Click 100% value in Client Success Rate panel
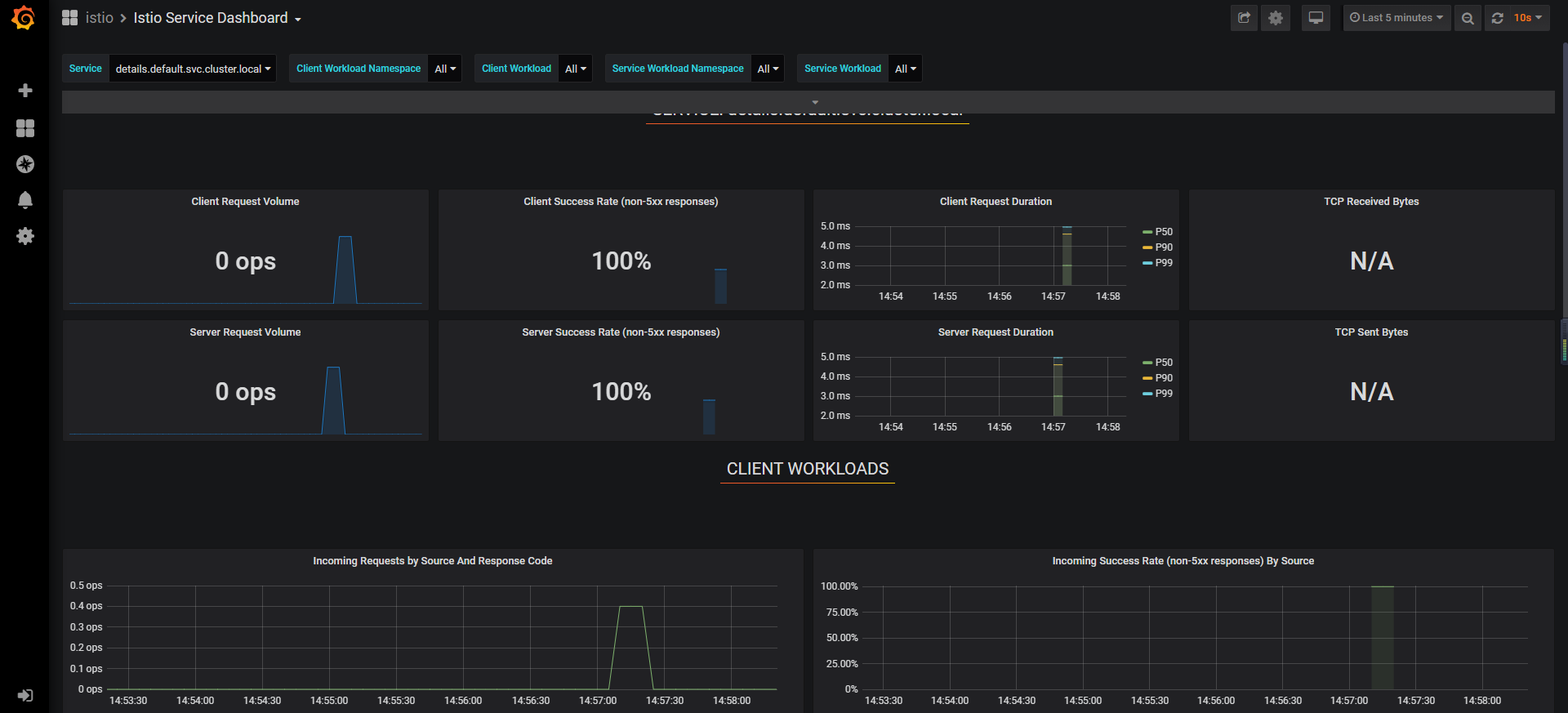Viewport: 1568px width, 713px height. pos(621,261)
